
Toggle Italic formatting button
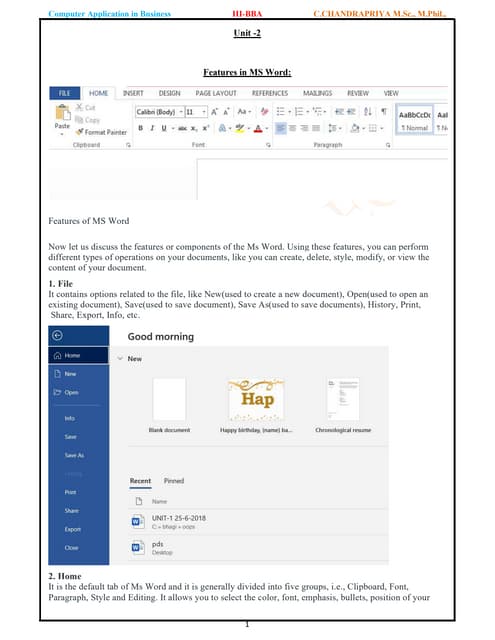point(152,128)
